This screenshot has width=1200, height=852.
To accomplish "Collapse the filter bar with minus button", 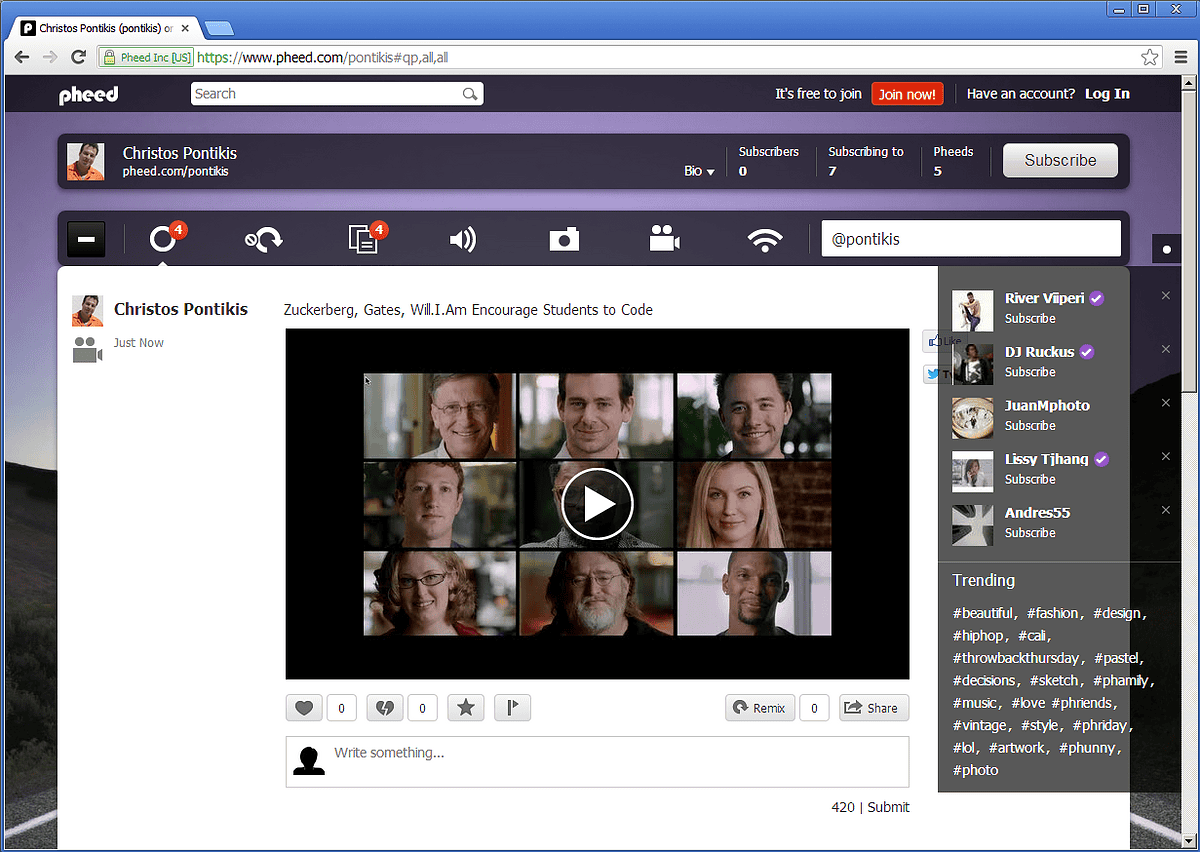I will (86, 240).
